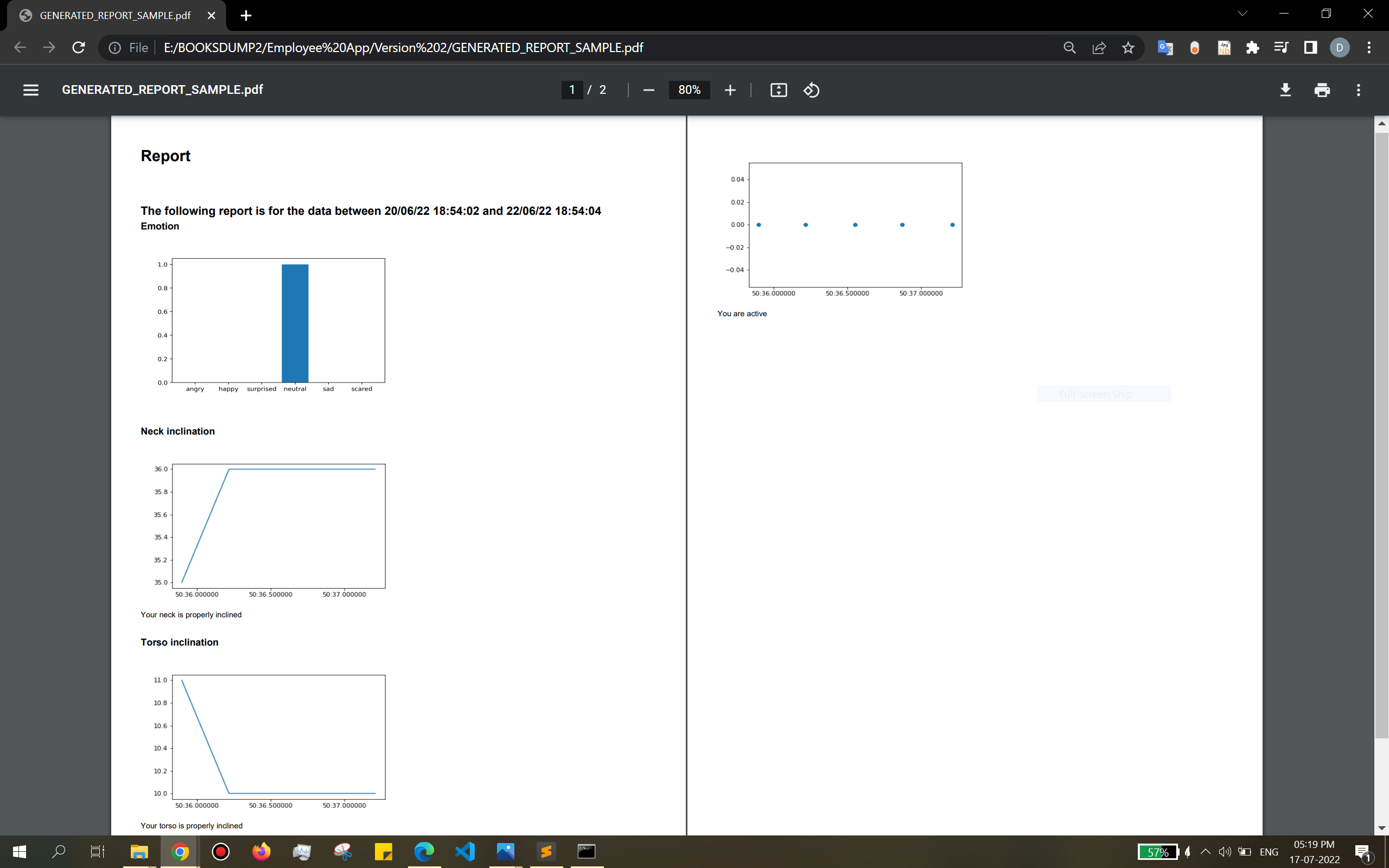Open the tab search dropdown arrow
1389x868 pixels.
(x=1243, y=14)
